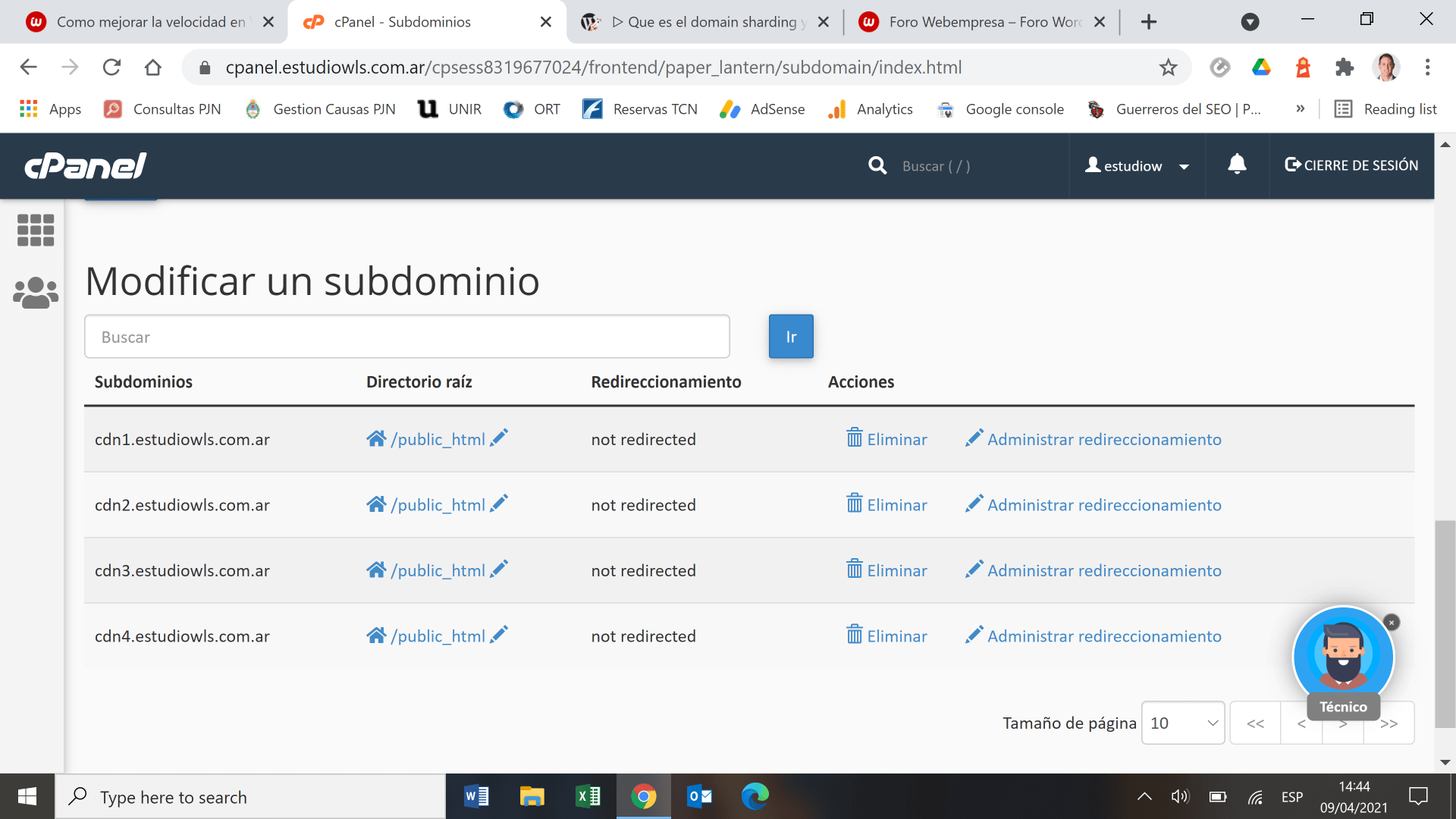The image size is (1456, 819).
Task: Edit document root pencil for cdn4 subdomain
Action: pyautogui.click(x=499, y=635)
